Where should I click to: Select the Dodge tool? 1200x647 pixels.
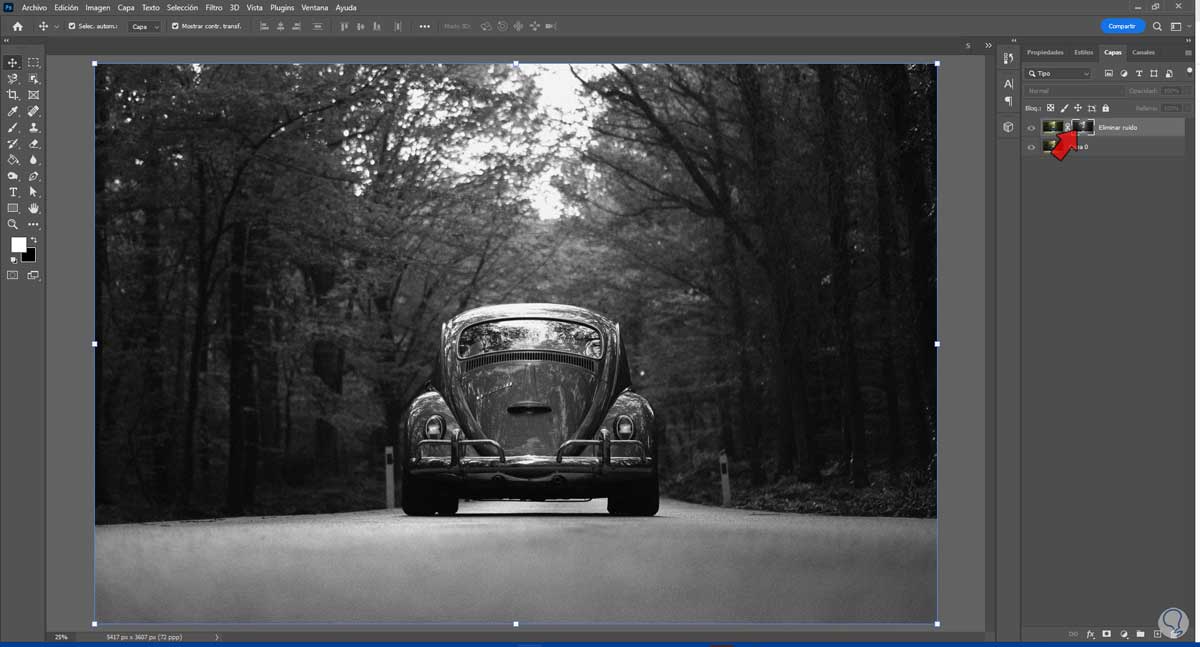(x=13, y=176)
